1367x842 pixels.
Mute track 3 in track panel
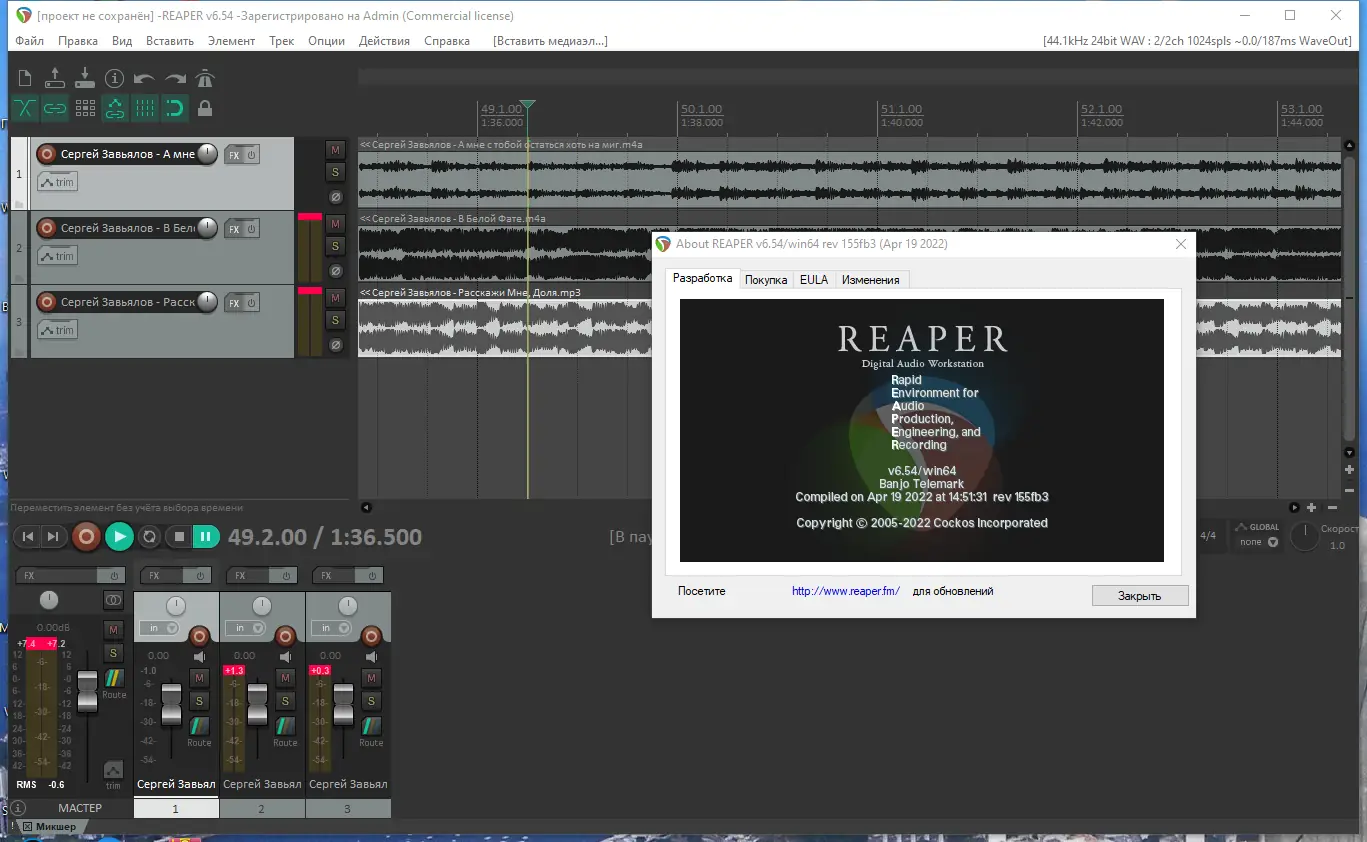[336, 298]
